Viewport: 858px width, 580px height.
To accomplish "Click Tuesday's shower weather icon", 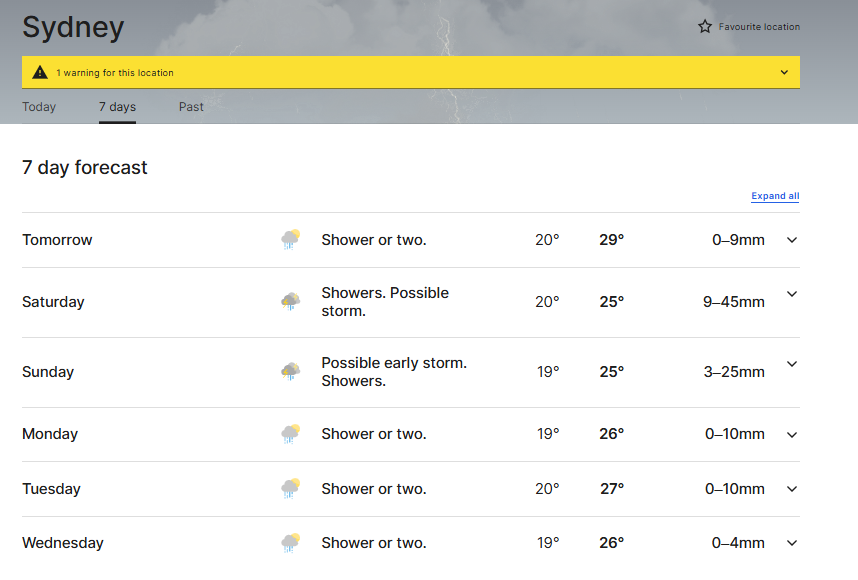I will coord(291,489).
